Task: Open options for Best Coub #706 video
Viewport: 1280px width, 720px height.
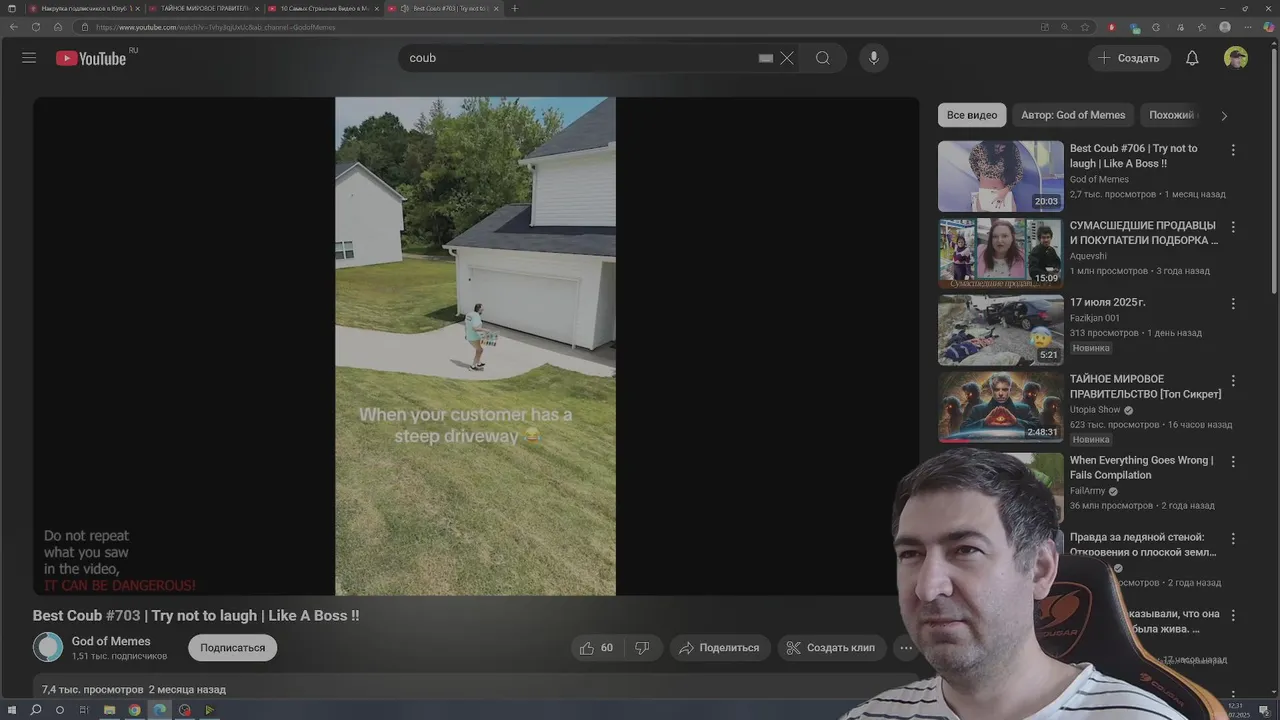Action: 1233,150
